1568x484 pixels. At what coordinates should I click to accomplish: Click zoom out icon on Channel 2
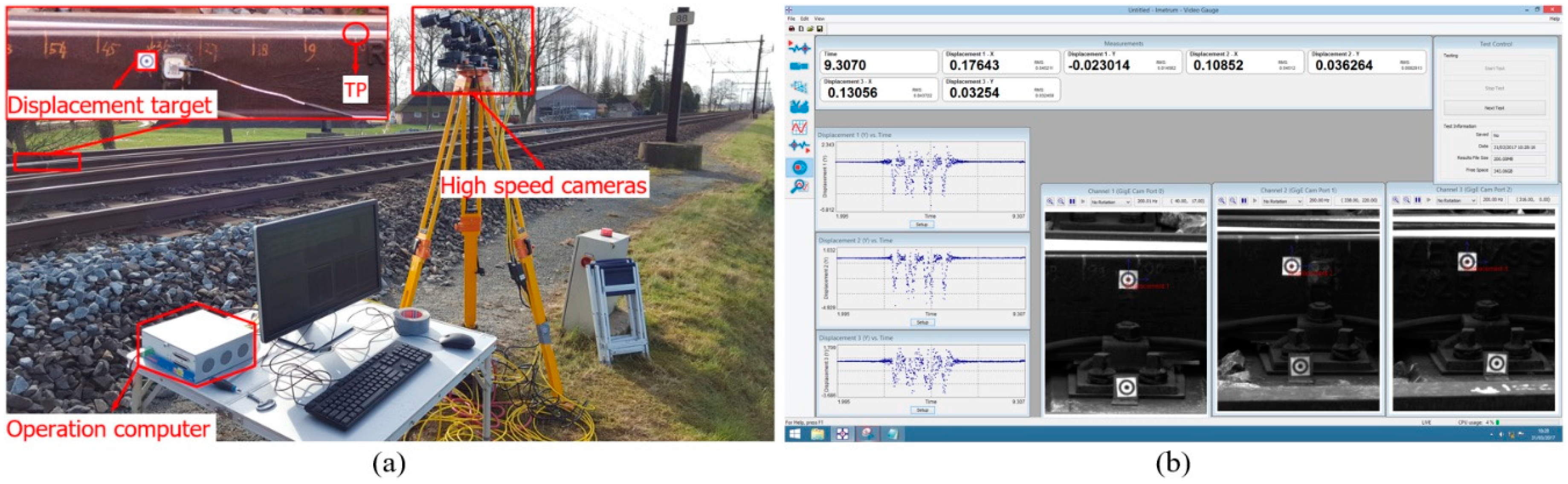click(x=1232, y=201)
